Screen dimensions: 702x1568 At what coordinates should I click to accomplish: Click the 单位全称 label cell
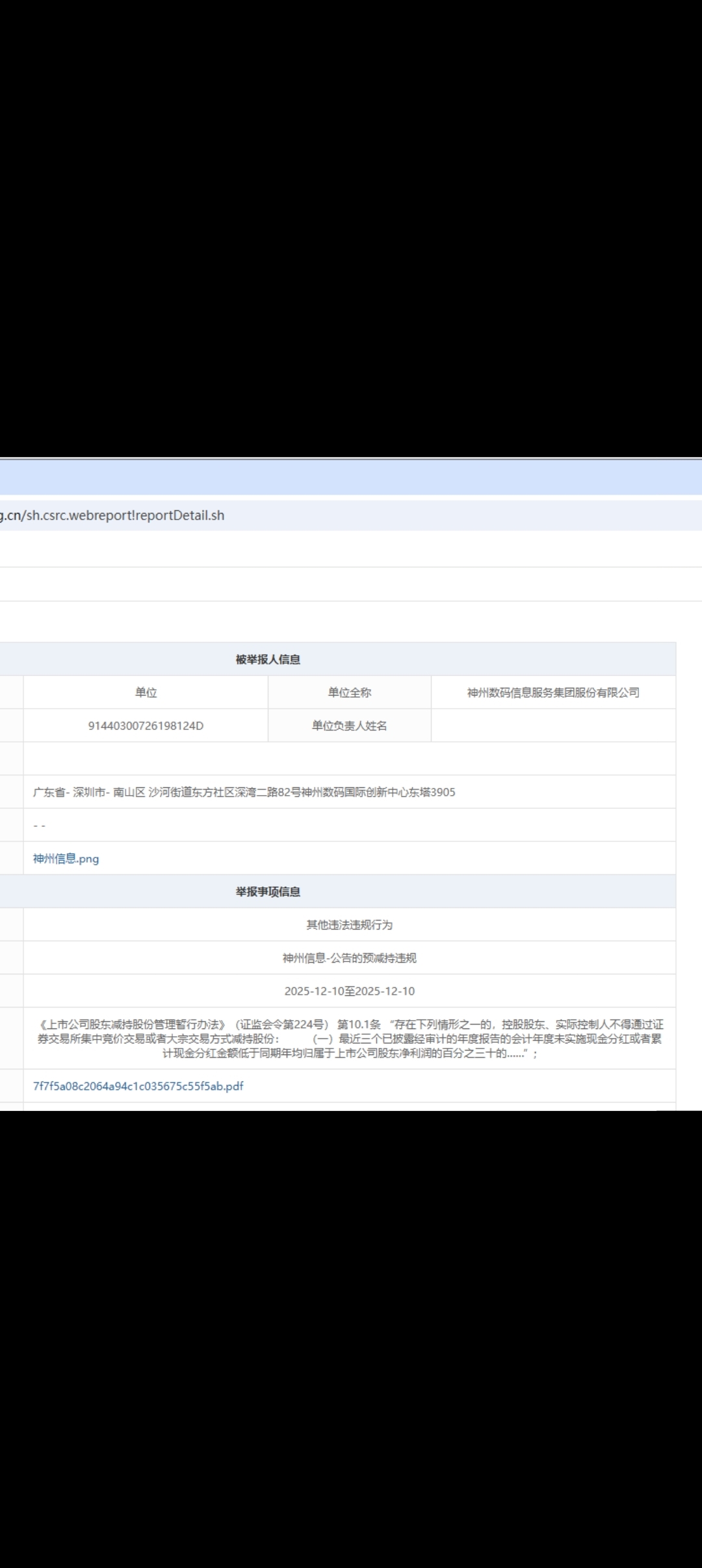(350, 692)
